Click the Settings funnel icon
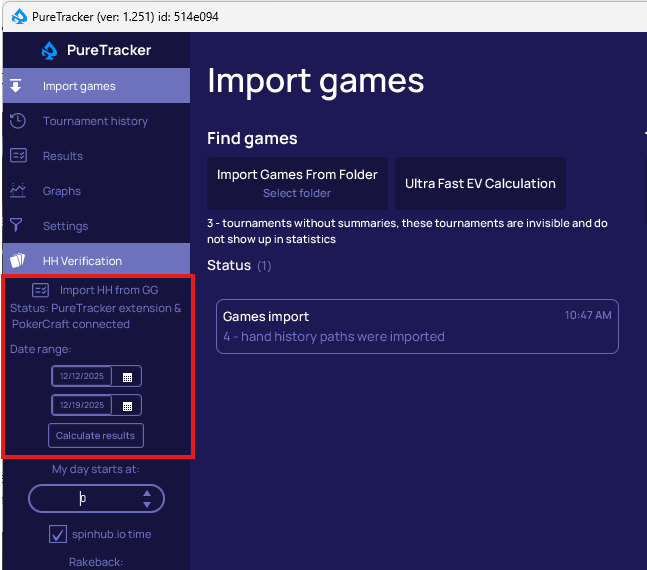This screenshot has height=570, width=647. (17, 226)
